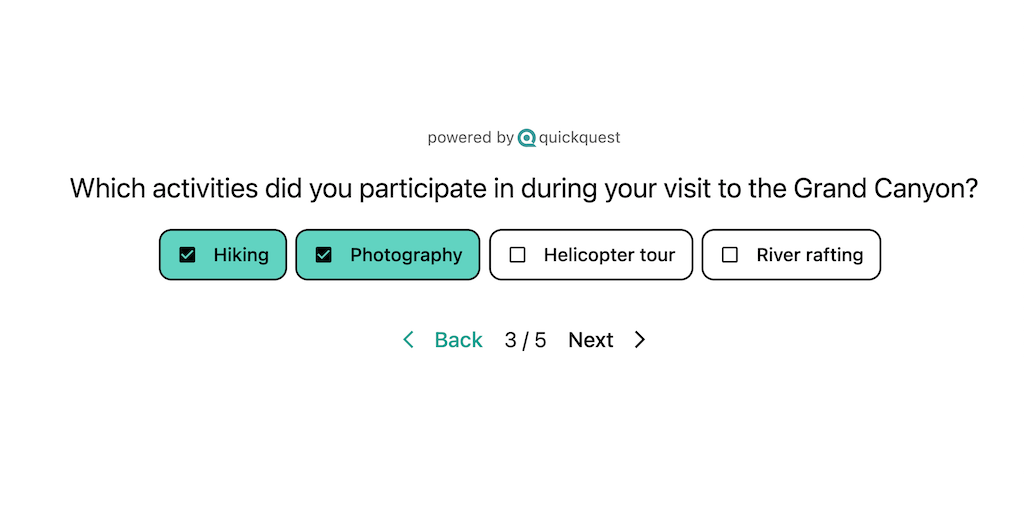Click the left chevron beside Back

[x=408, y=340]
